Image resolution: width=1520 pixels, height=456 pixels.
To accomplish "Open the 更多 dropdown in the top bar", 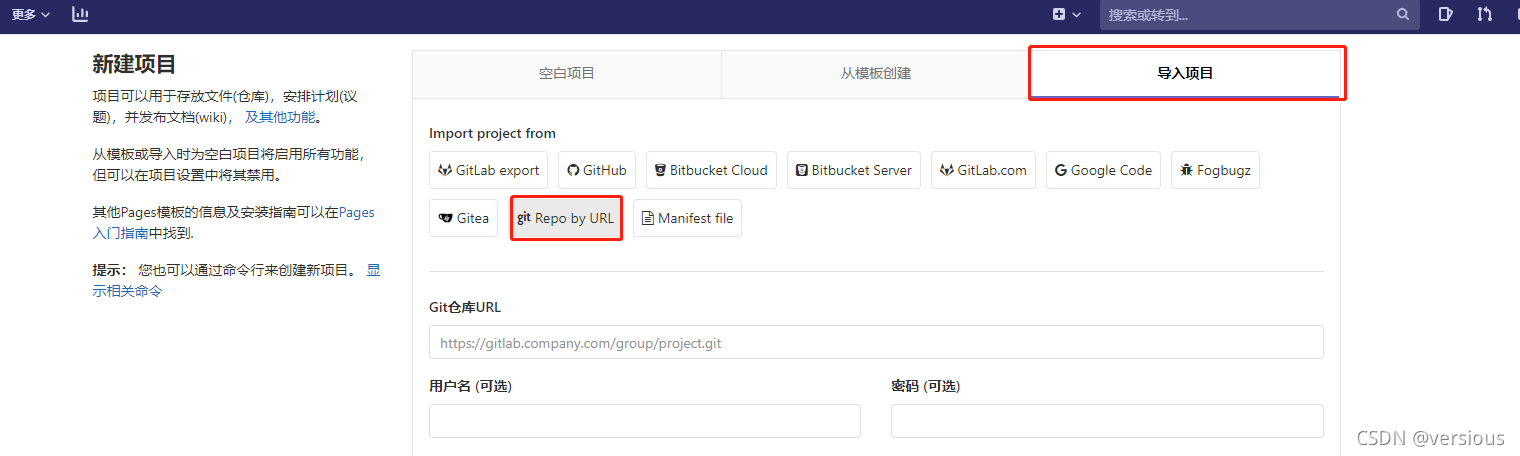I will (30, 14).
